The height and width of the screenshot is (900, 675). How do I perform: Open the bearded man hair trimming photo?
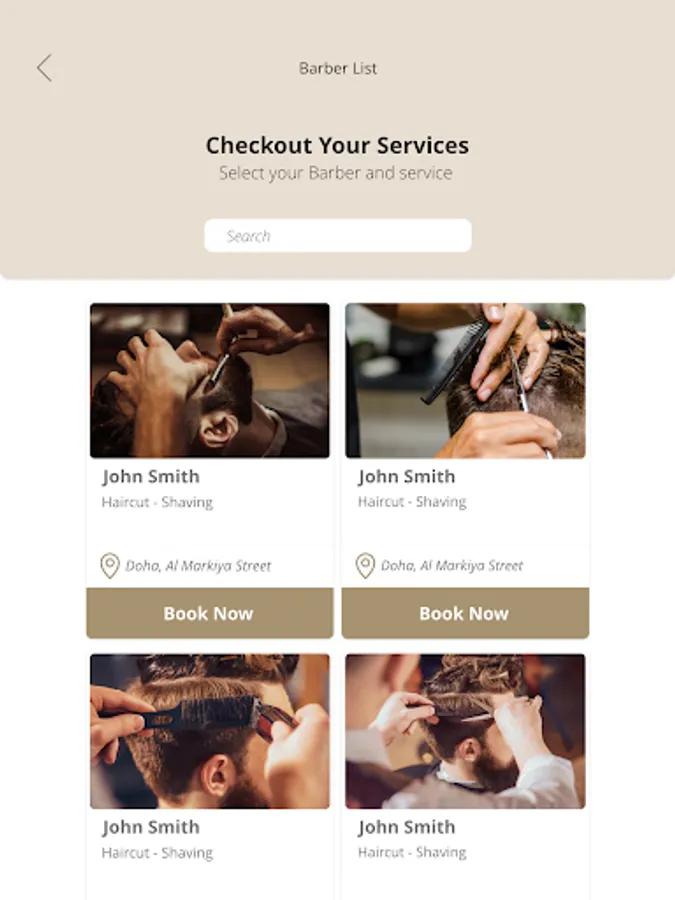[x=465, y=731]
